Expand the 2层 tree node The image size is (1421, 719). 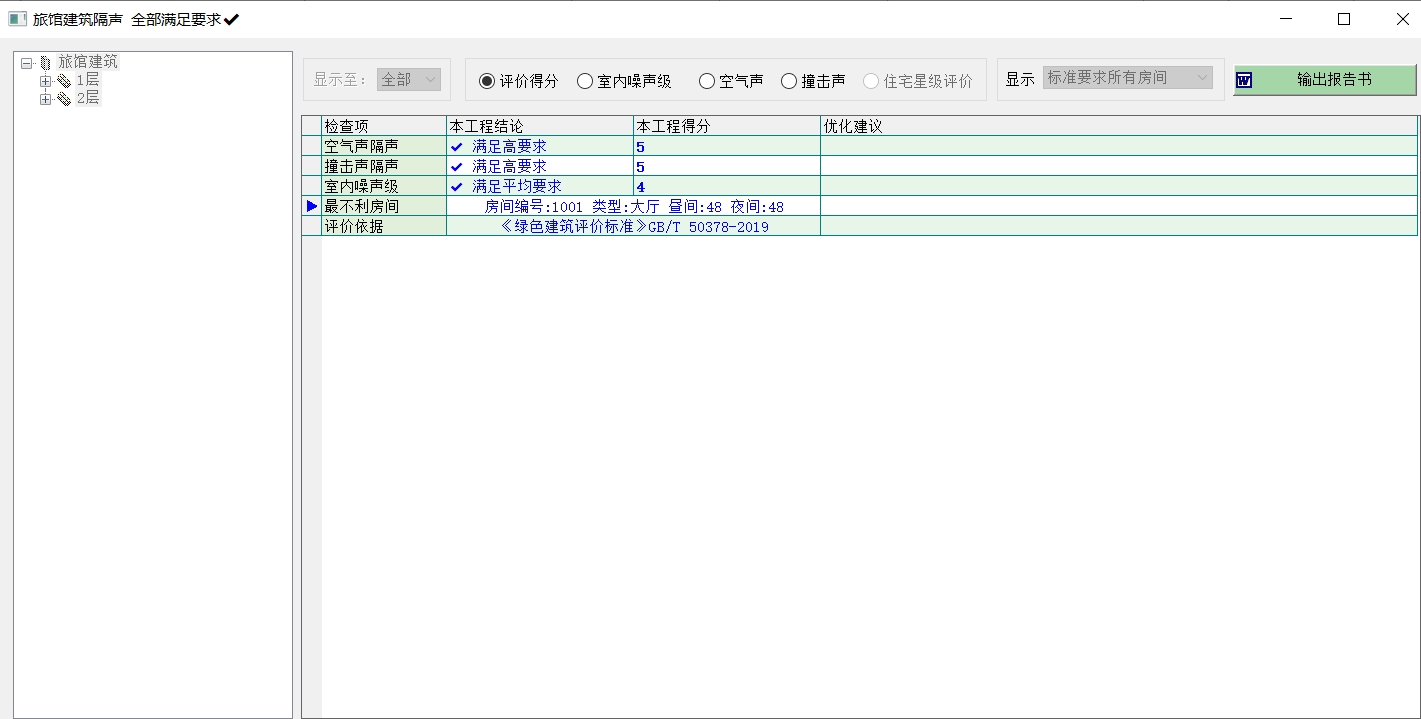click(x=45, y=99)
